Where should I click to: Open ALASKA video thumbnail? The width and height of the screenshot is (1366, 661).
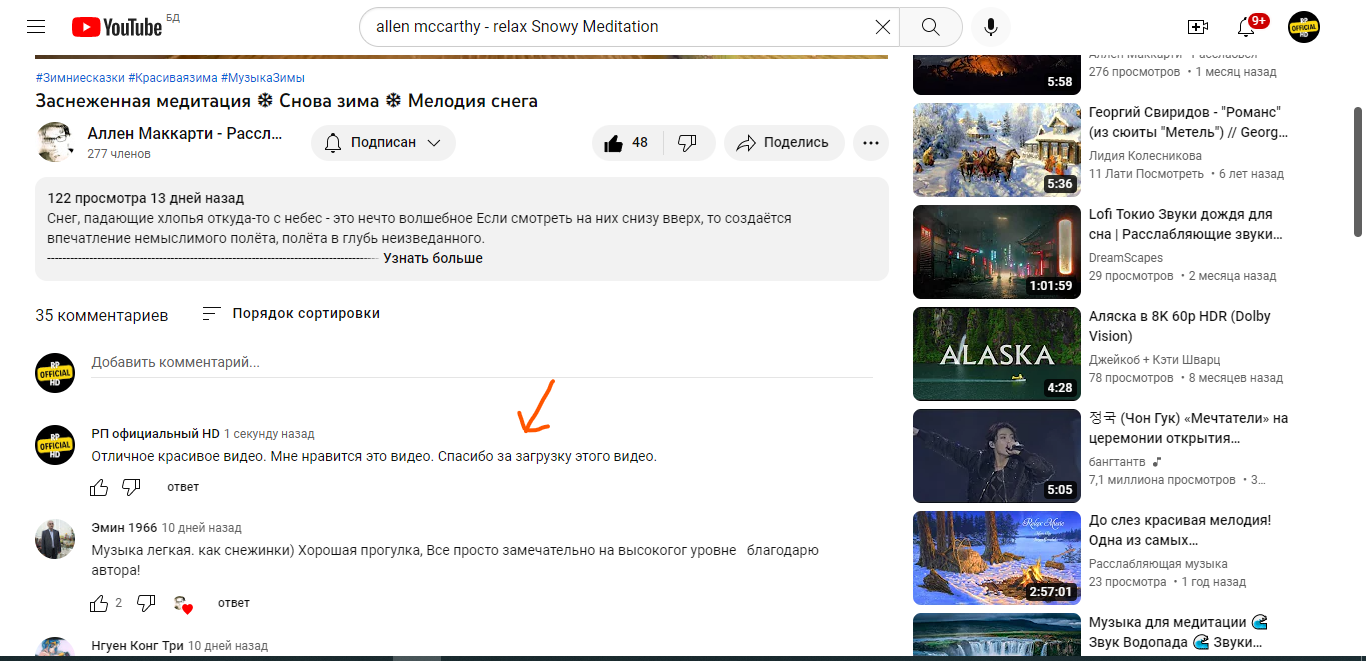(x=997, y=354)
